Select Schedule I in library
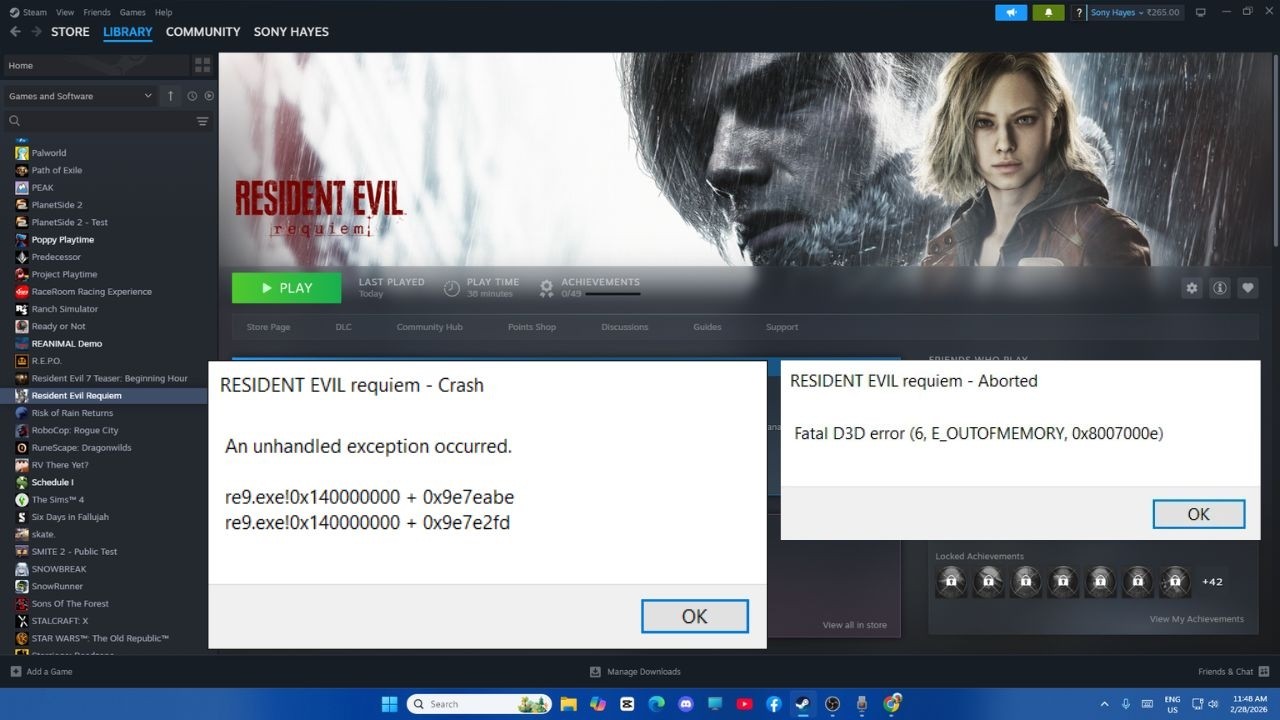The width and height of the screenshot is (1280, 720). pyautogui.click(x=52, y=482)
